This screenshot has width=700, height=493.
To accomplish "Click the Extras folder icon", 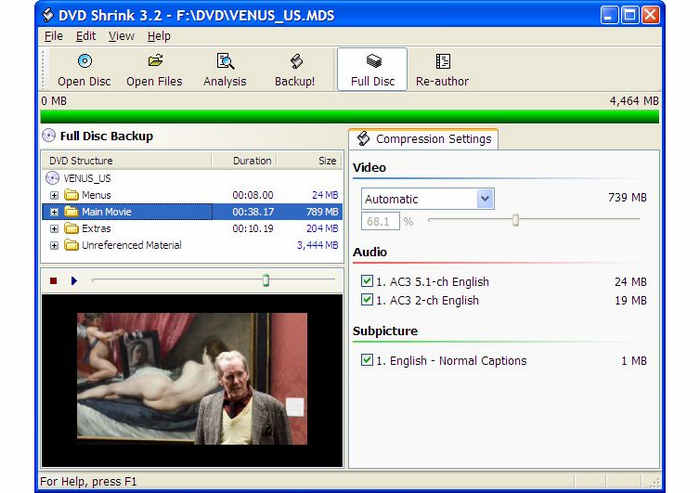I will (x=71, y=228).
